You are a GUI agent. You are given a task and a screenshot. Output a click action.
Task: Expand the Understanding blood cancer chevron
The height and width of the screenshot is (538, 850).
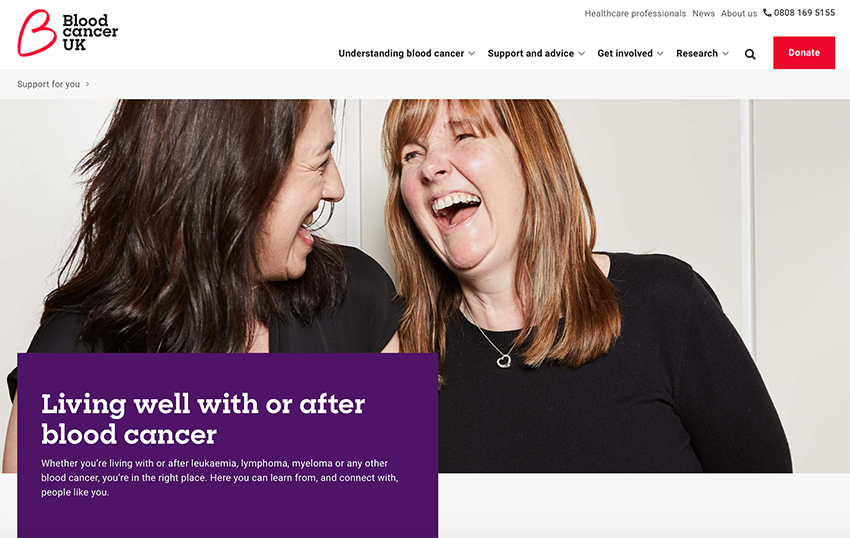pos(472,53)
